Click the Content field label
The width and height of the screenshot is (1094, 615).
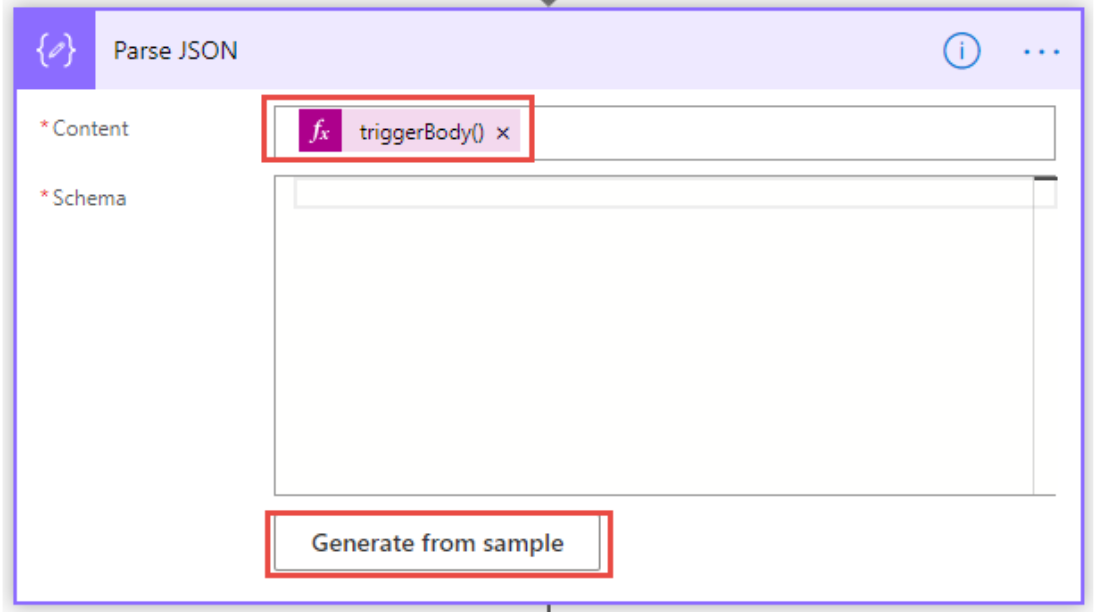pyautogui.click(x=90, y=128)
